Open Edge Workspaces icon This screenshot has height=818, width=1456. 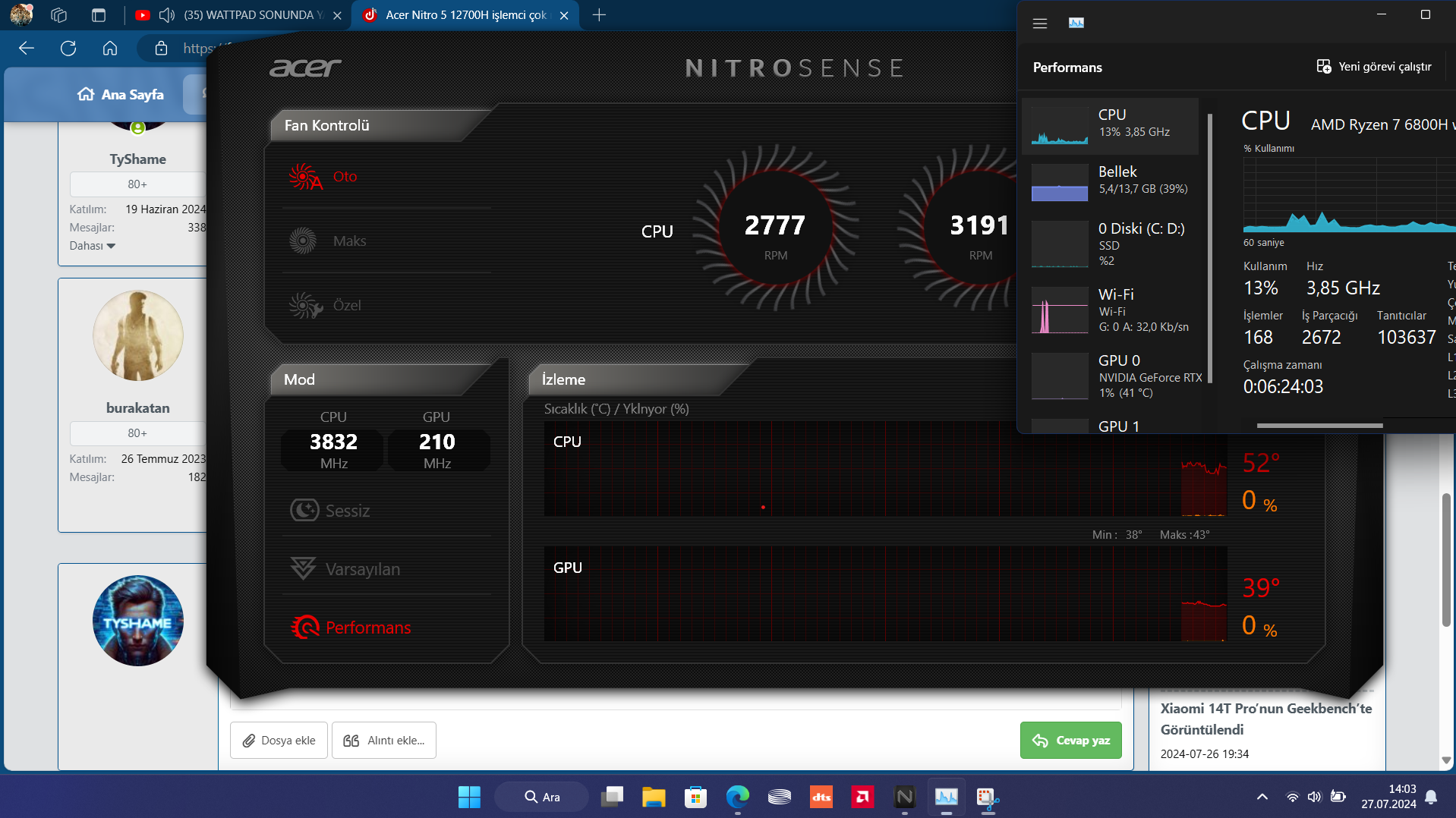(58, 14)
